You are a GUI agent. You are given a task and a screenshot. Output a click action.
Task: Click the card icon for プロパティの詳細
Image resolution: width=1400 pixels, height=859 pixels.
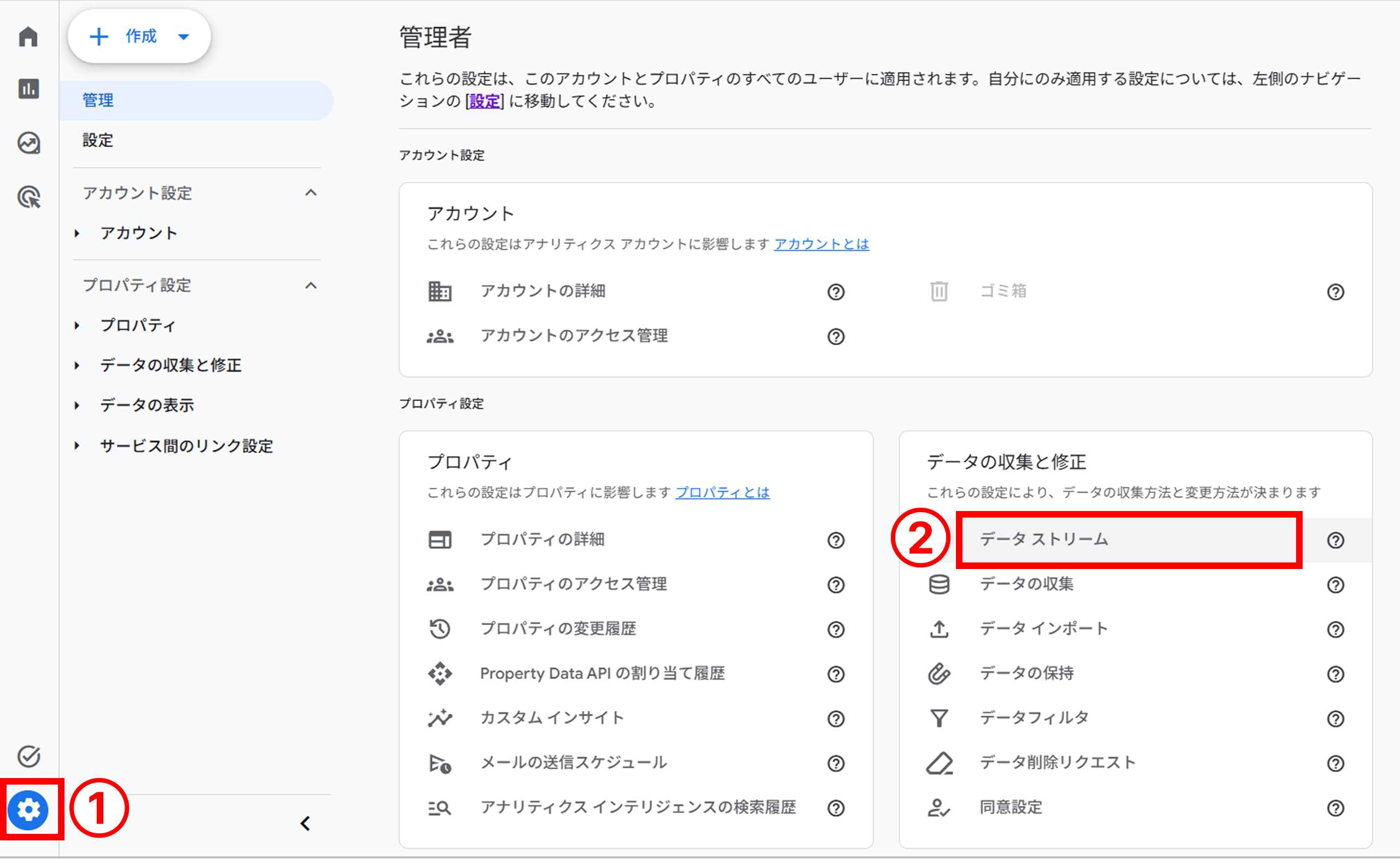[x=440, y=540]
